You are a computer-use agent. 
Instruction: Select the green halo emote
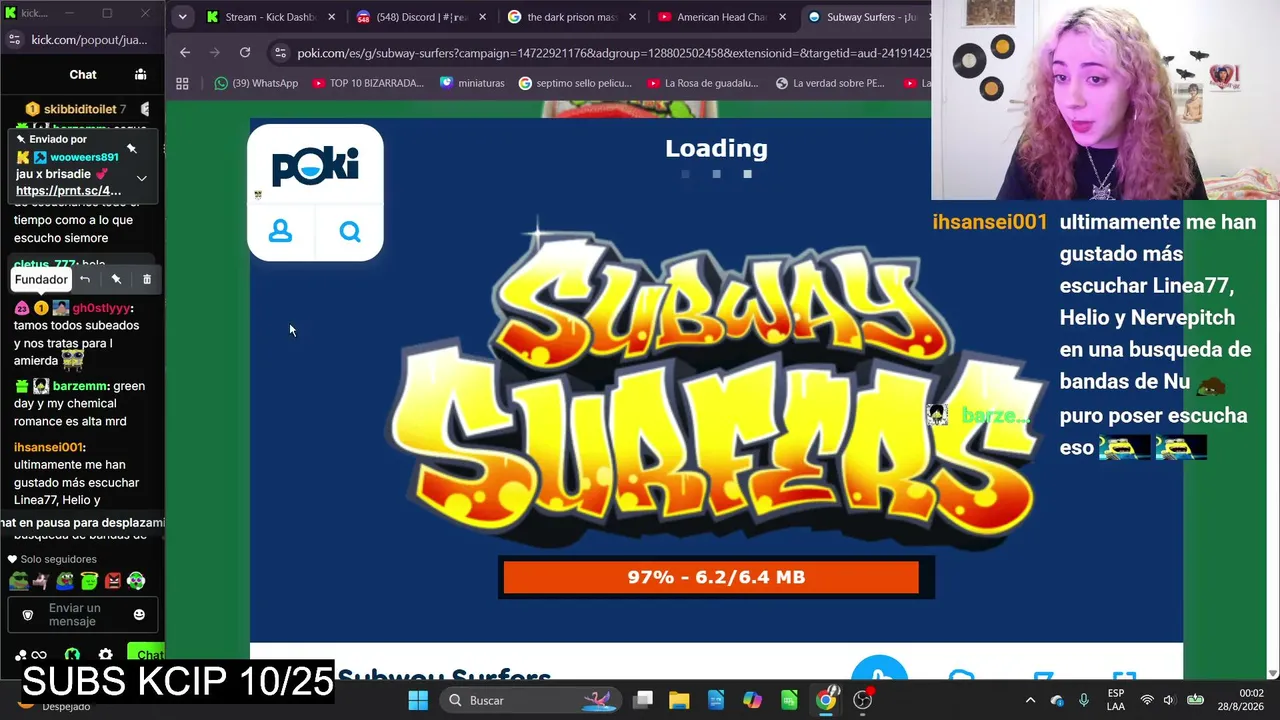(89, 580)
